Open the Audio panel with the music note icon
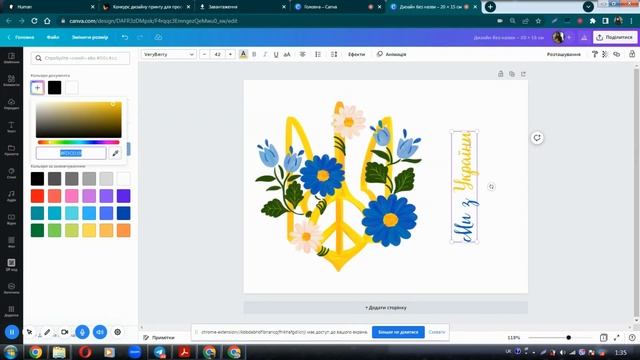Screen dimensions: 640x360 click(x=11, y=196)
